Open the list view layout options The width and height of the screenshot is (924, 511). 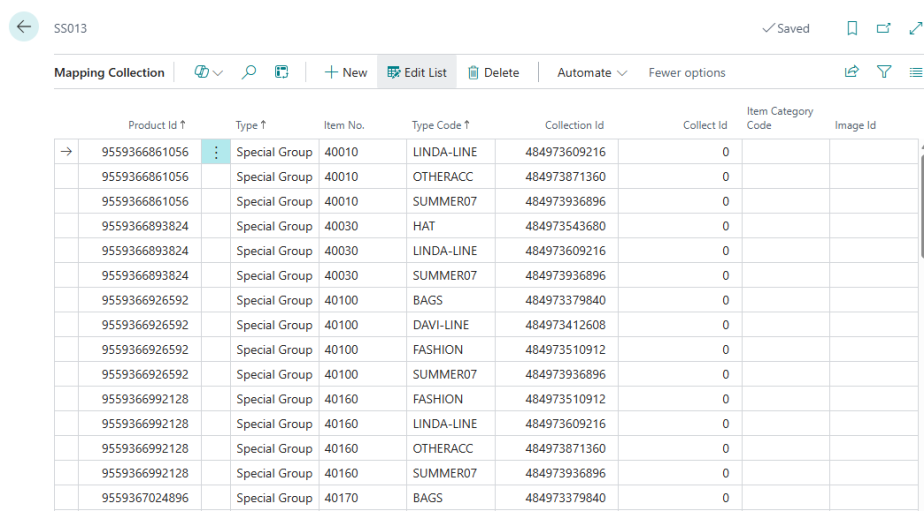click(x=916, y=72)
